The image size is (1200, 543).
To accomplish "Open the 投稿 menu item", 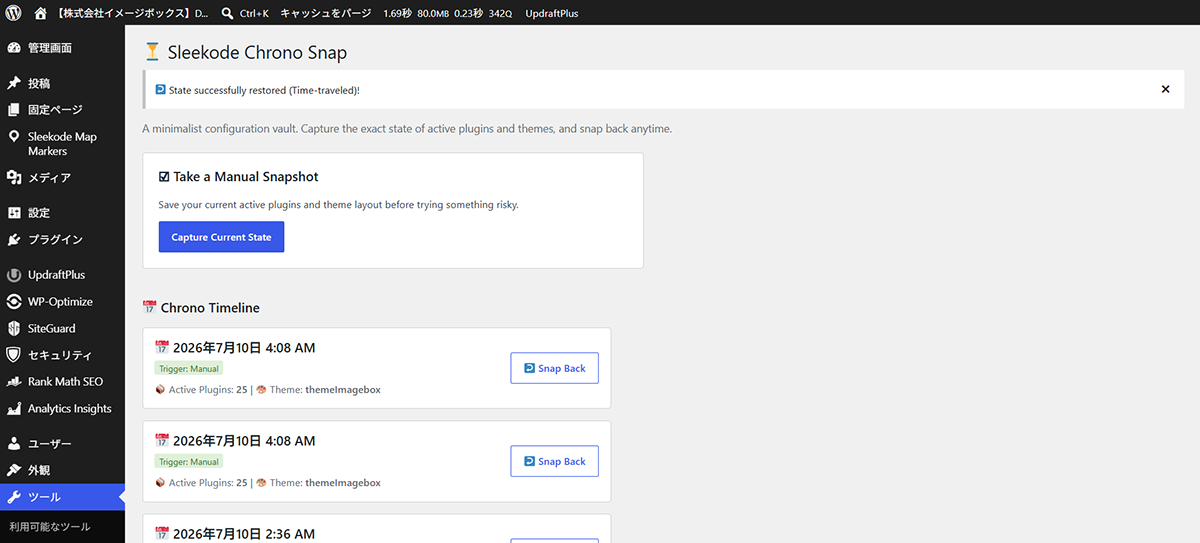I will click(62, 83).
